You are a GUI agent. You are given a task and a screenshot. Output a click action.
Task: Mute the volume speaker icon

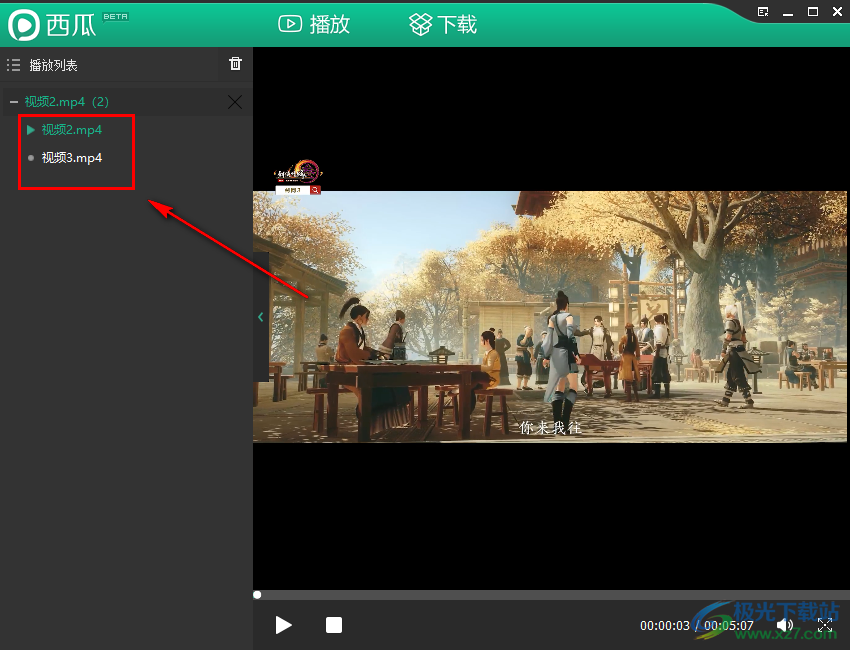[x=785, y=626]
